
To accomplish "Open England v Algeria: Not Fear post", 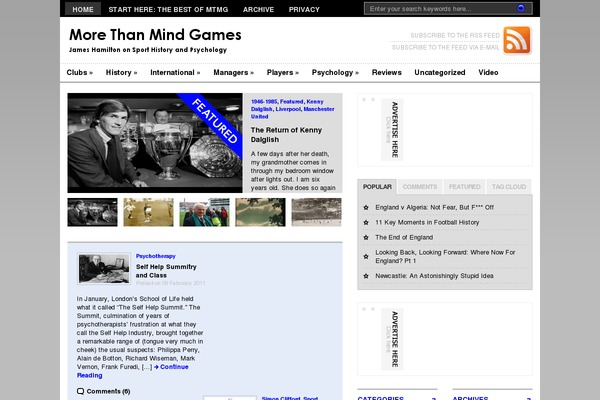I will pyautogui.click(x=434, y=207).
